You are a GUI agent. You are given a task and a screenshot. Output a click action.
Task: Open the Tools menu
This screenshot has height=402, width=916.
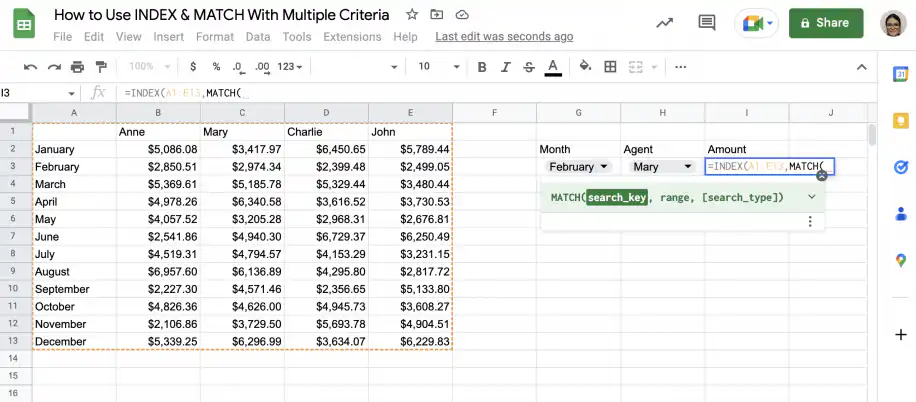[x=297, y=37]
